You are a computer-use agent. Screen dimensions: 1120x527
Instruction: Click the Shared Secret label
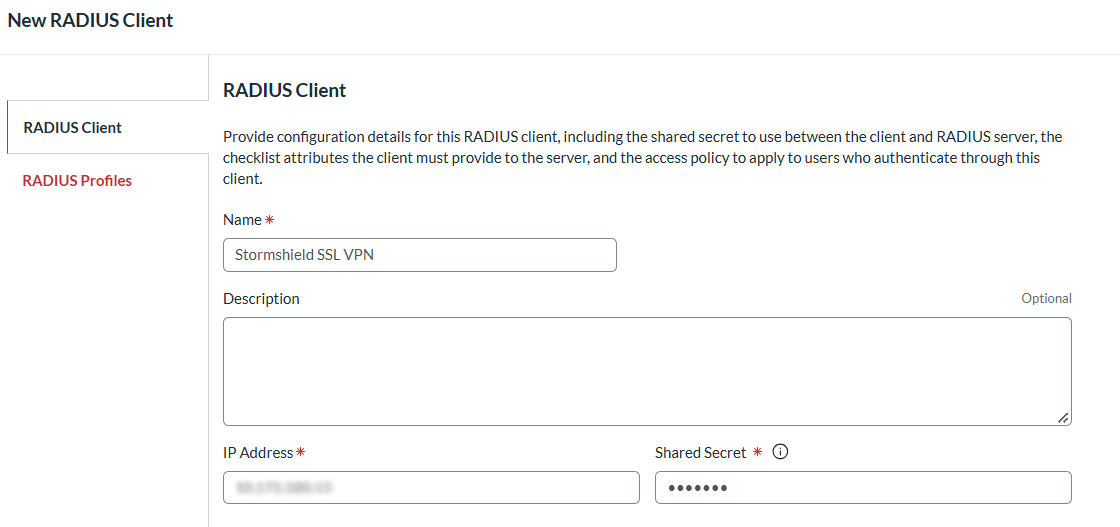700,452
